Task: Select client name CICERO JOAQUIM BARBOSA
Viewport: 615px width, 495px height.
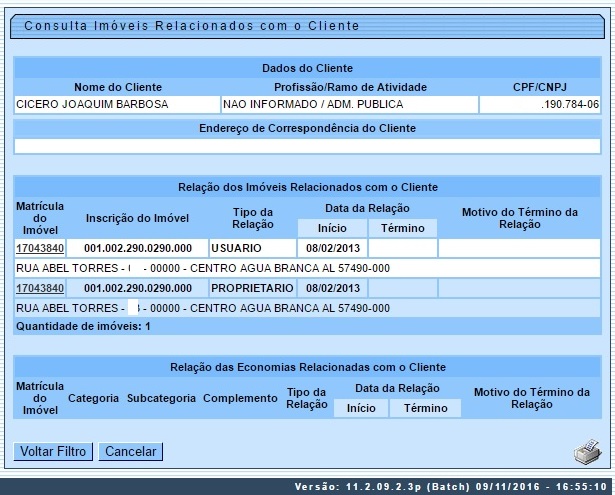Action: [x=92, y=104]
